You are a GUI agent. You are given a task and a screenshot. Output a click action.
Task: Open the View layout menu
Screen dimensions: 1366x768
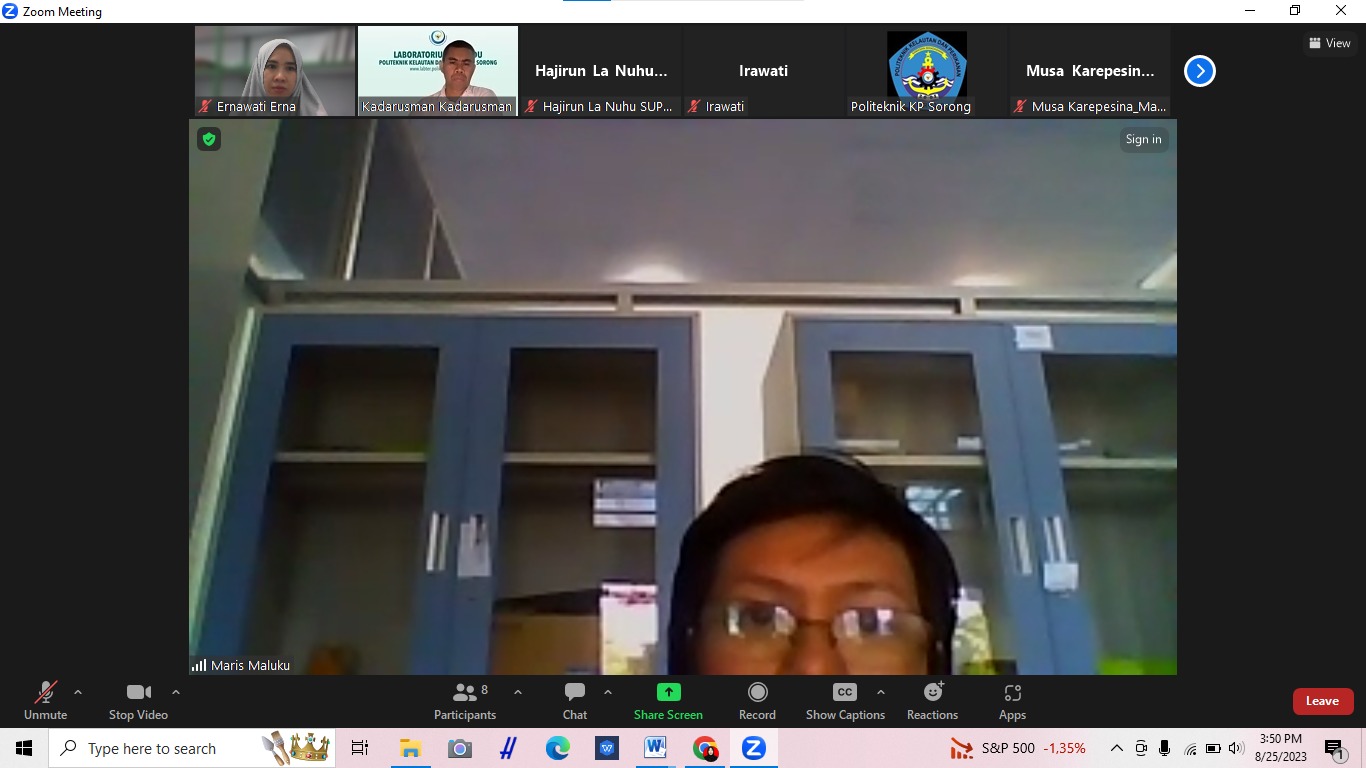click(1329, 43)
